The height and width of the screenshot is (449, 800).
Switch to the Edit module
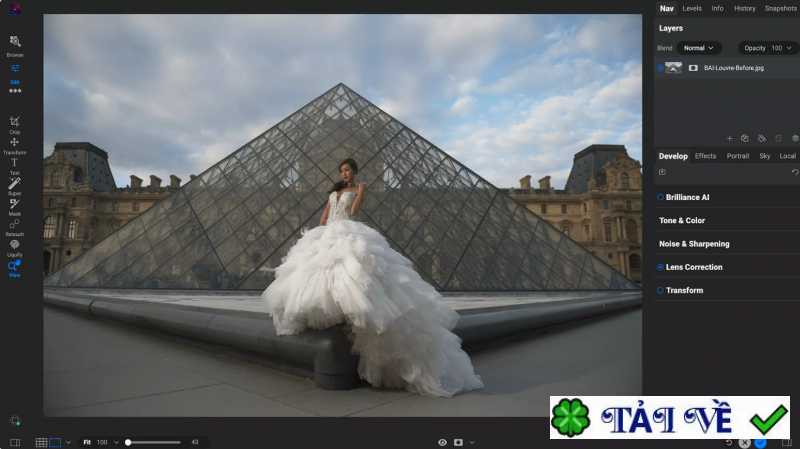click(15, 73)
